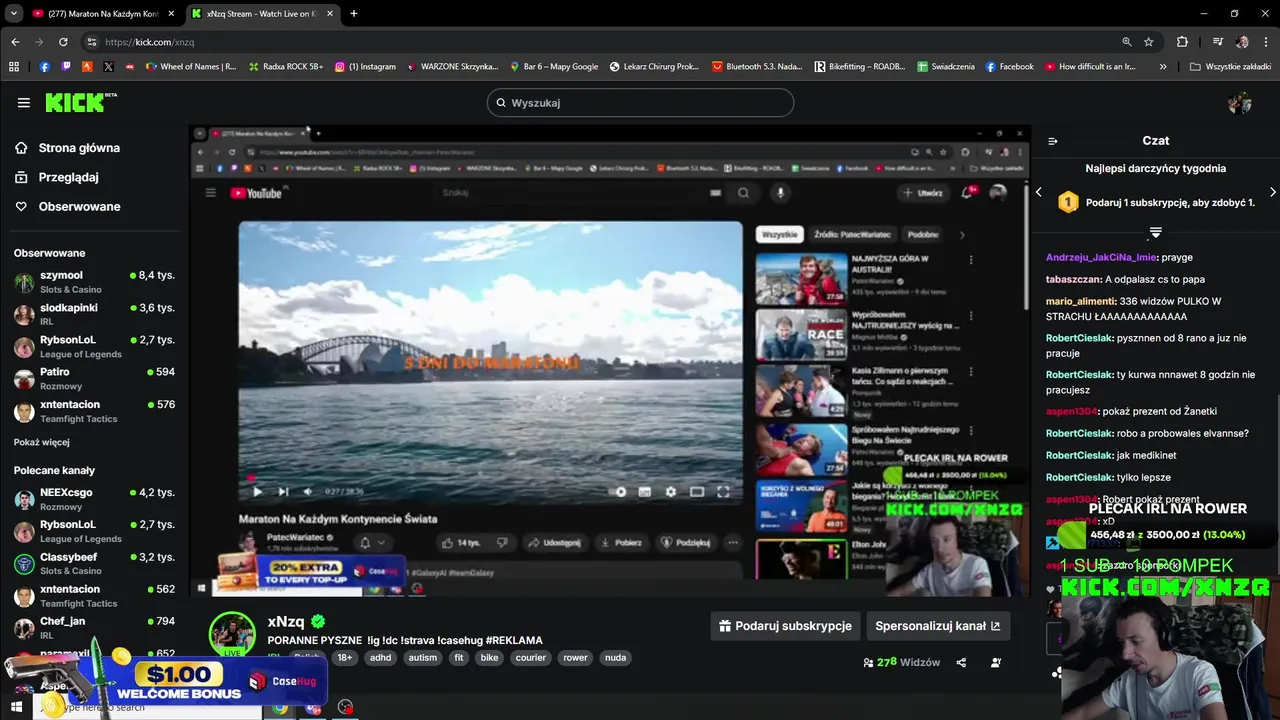Click the Chrome icon in the taskbar
Screen dimensions: 1280x720
coord(280,707)
